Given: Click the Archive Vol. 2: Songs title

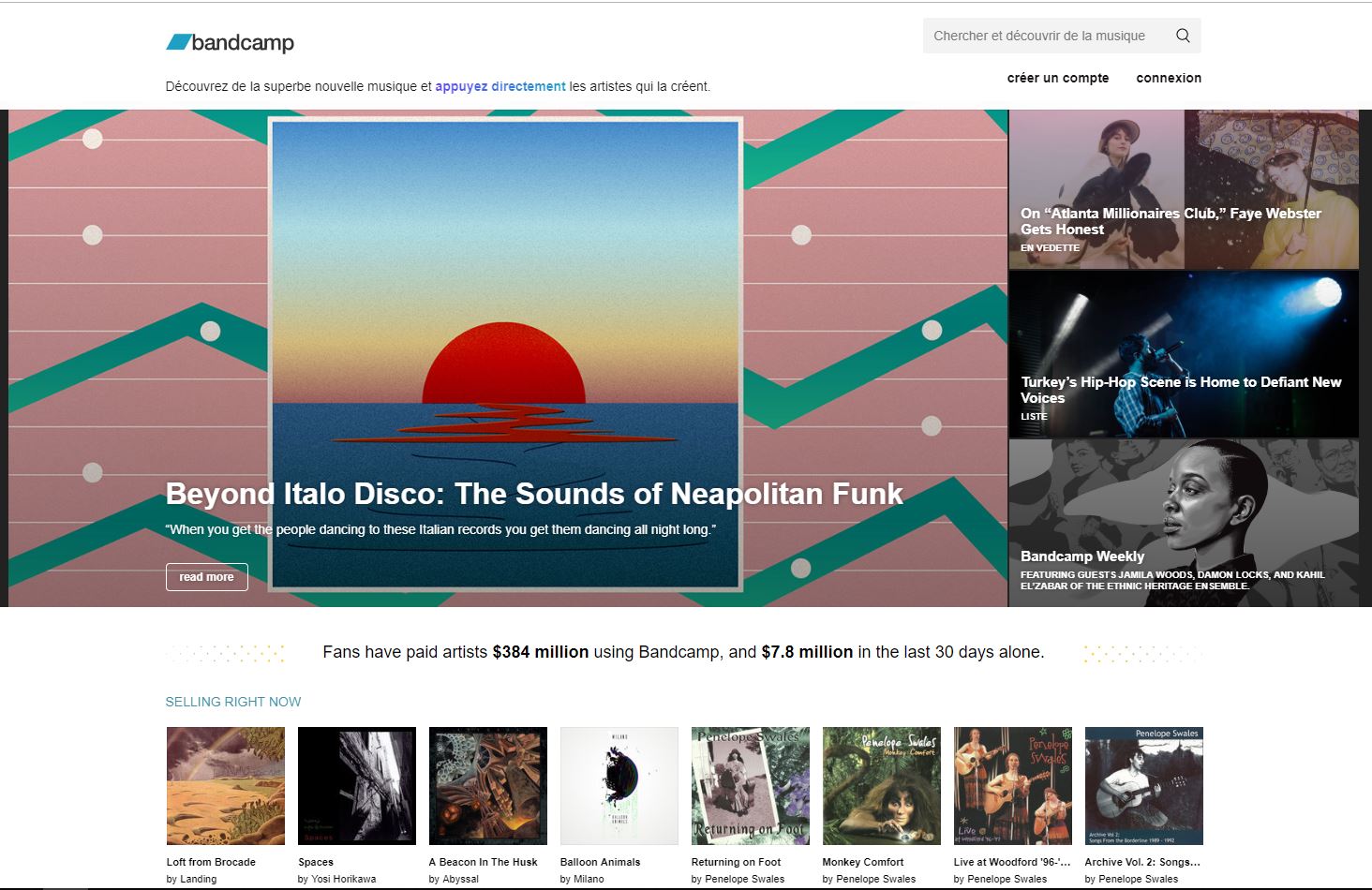Looking at the screenshot, I should (1142, 862).
